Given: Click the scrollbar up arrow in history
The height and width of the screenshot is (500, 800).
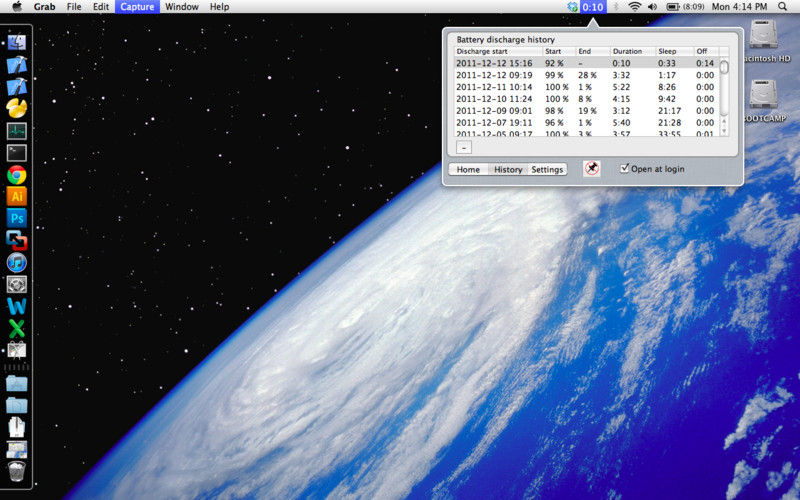Looking at the screenshot, I should [723, 122].
